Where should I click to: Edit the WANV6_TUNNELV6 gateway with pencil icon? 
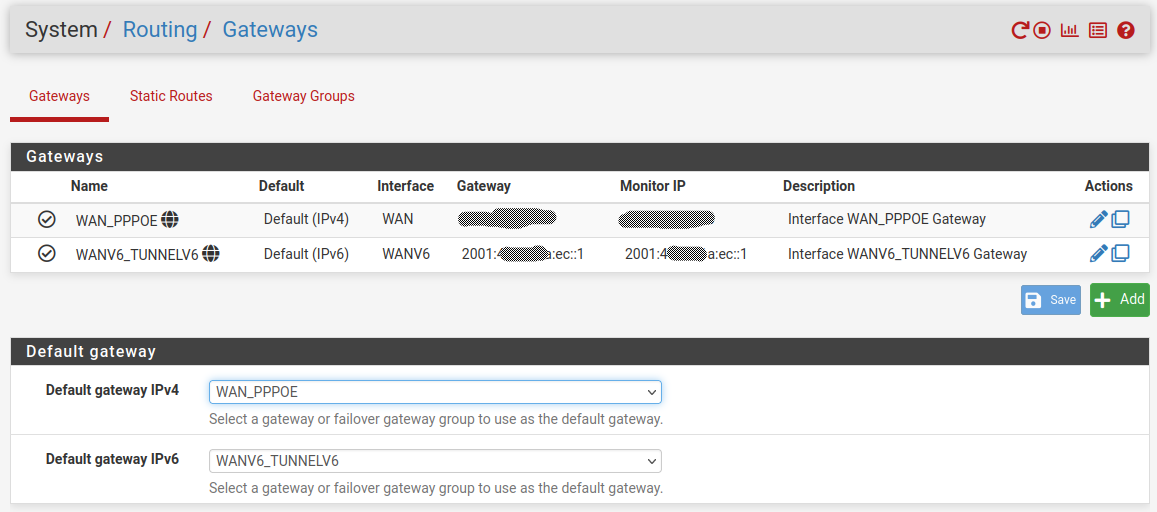click(1098, 254)
